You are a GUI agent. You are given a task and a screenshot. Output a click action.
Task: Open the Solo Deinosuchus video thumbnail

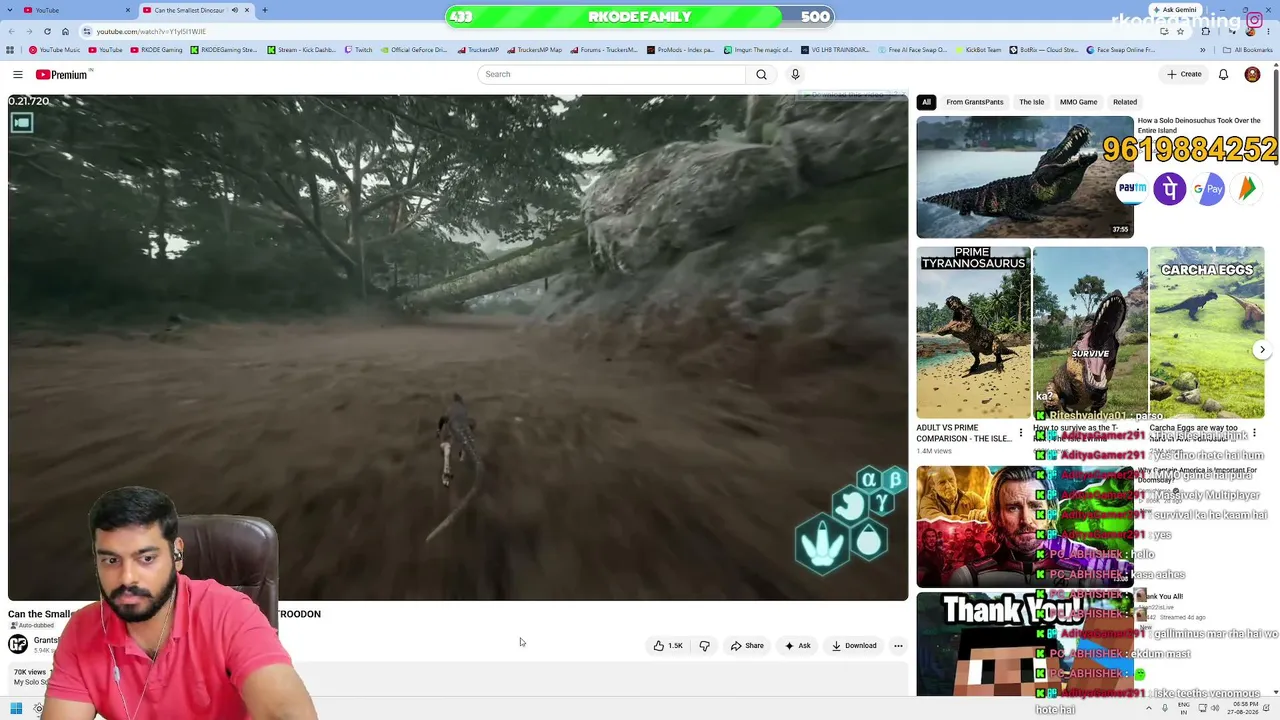1025,177
